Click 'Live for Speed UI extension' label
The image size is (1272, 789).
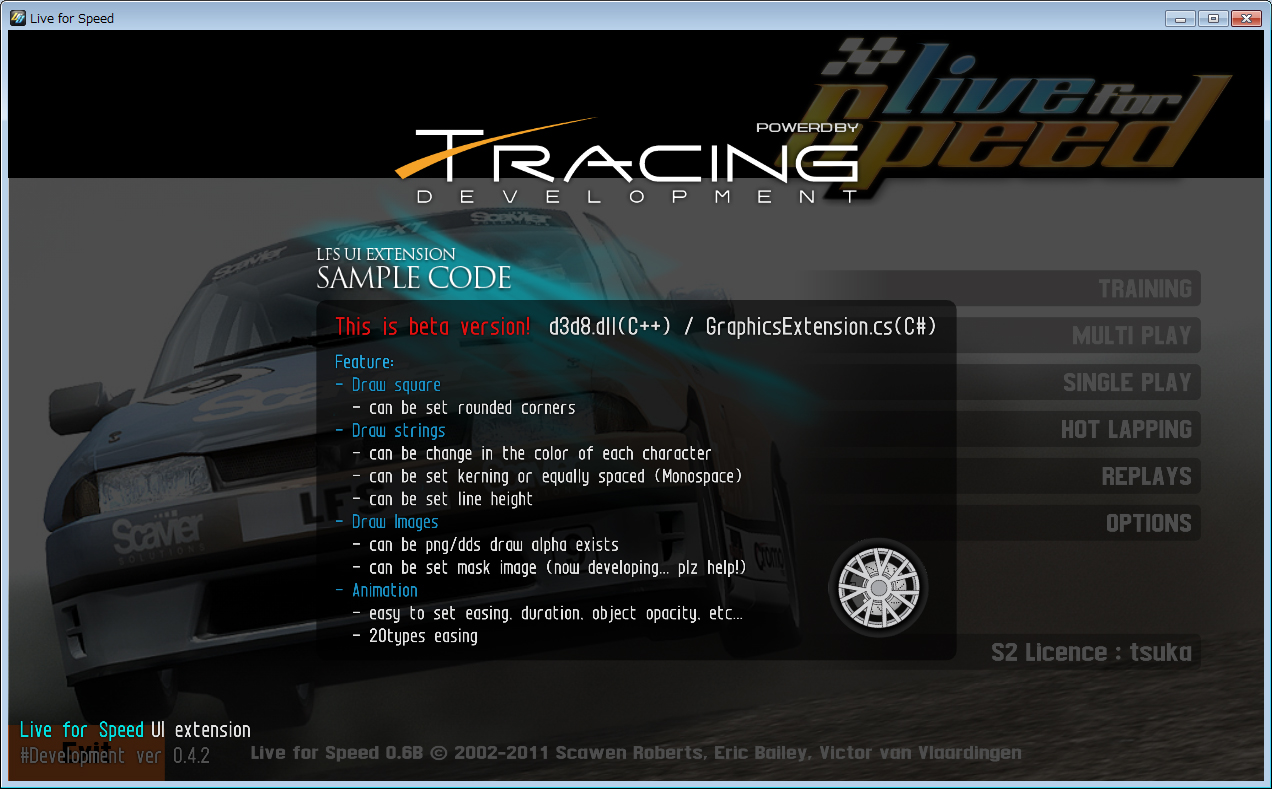coord(135,730)
